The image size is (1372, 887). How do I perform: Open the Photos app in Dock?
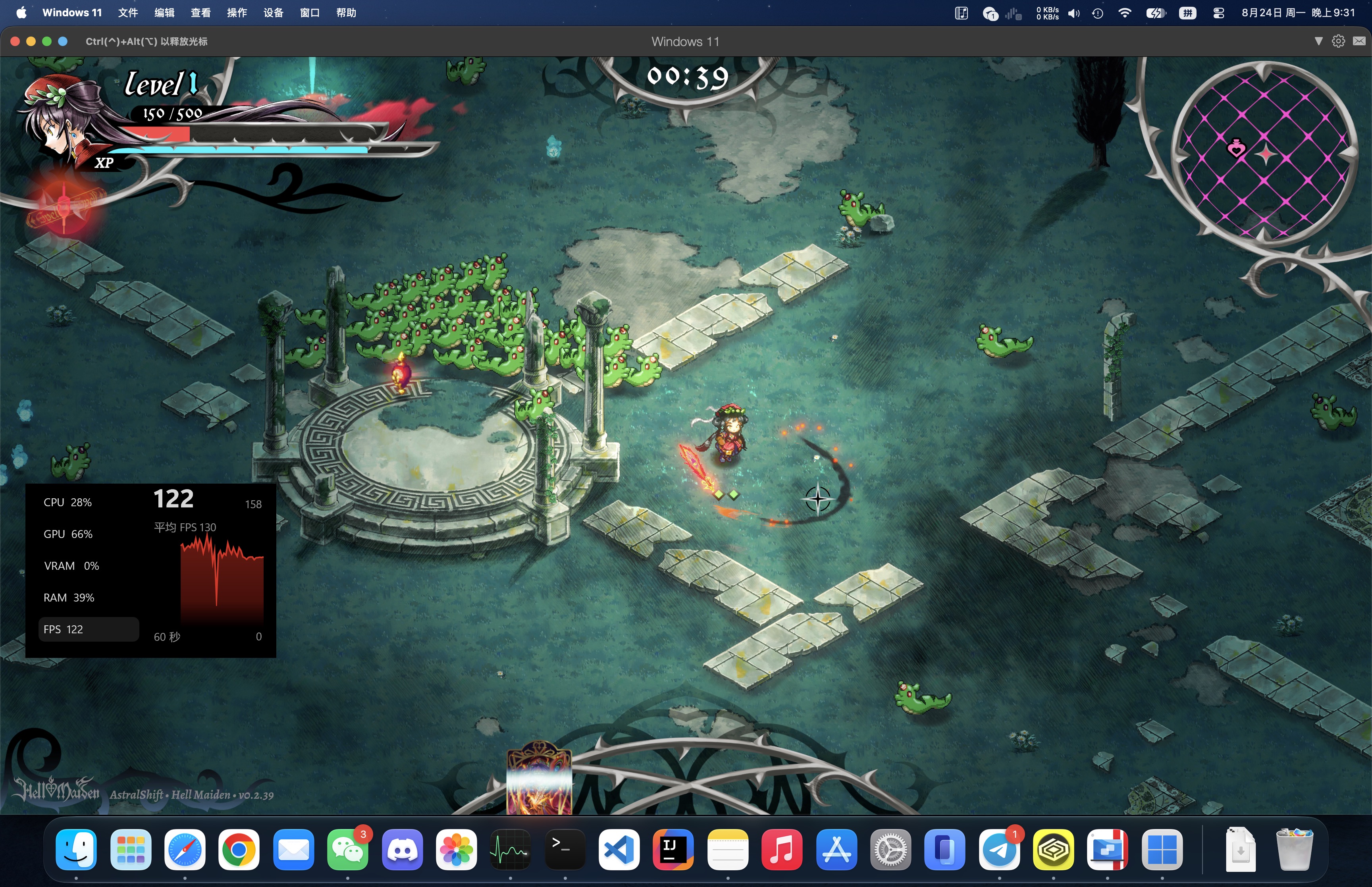pos(457,849)
